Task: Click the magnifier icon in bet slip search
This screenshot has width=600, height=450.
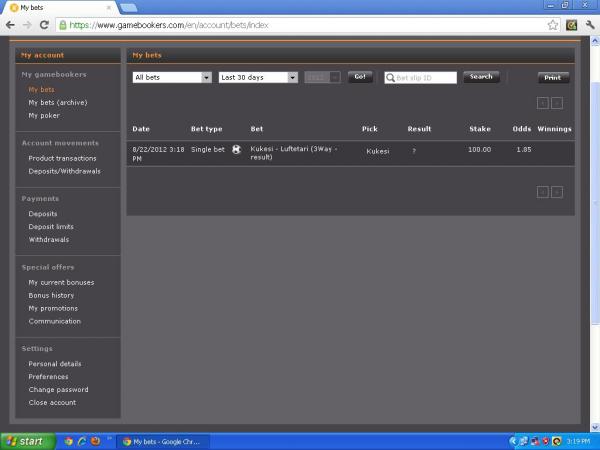Action: [390, 77]
